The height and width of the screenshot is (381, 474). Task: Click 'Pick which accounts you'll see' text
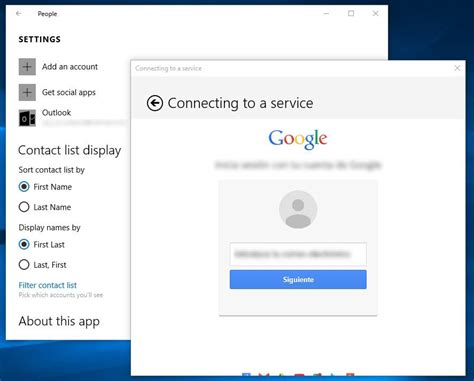61,295
